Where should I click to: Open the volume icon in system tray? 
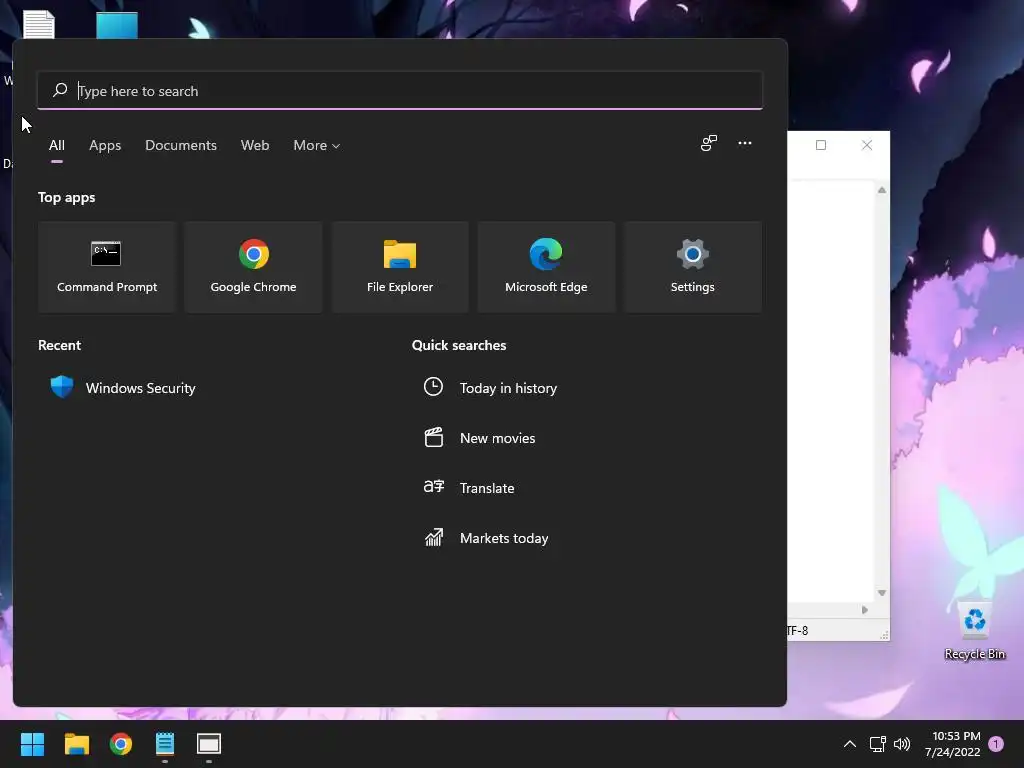[902, 744]
